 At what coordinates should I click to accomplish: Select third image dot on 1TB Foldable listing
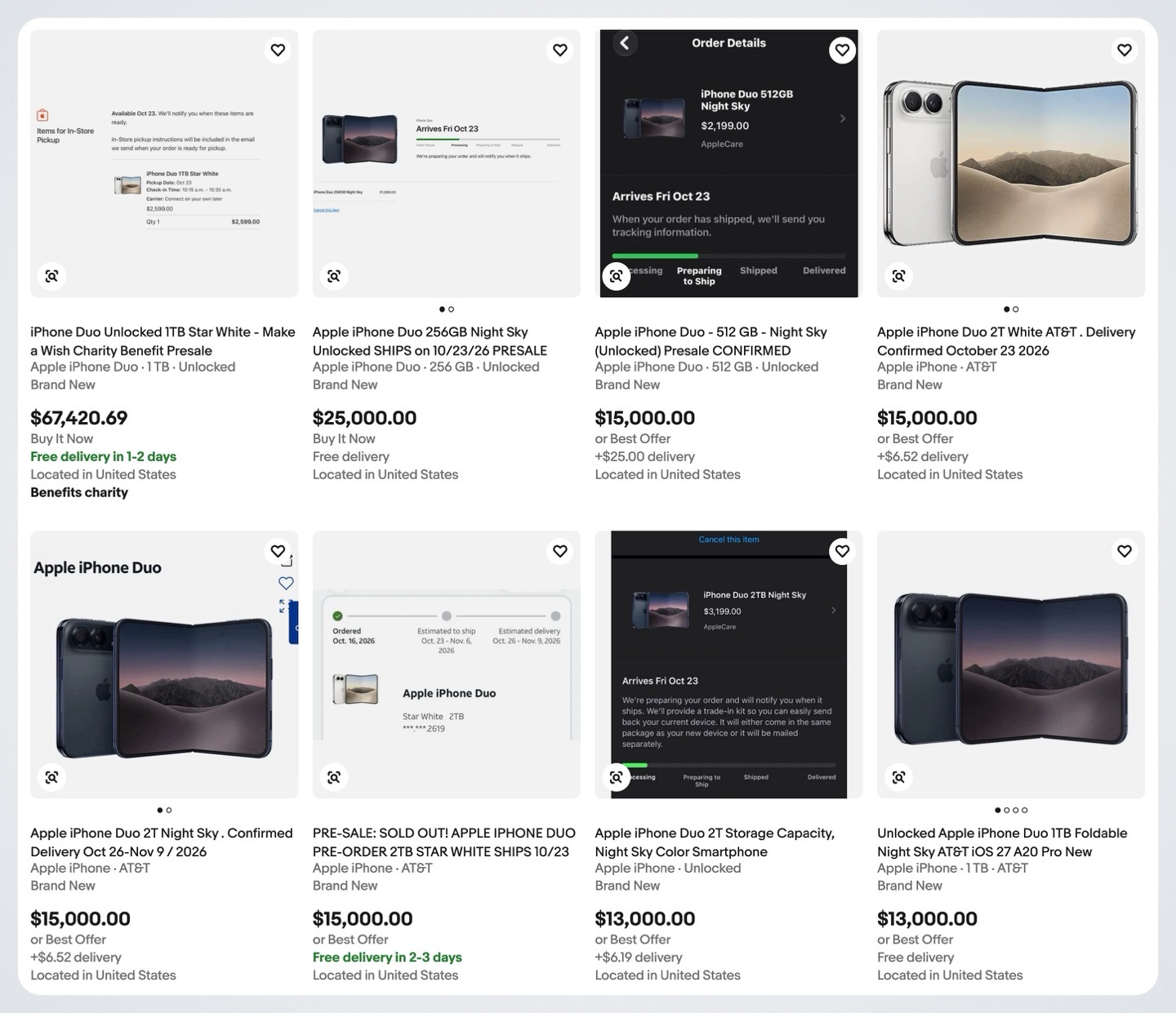coord(1015,811)
